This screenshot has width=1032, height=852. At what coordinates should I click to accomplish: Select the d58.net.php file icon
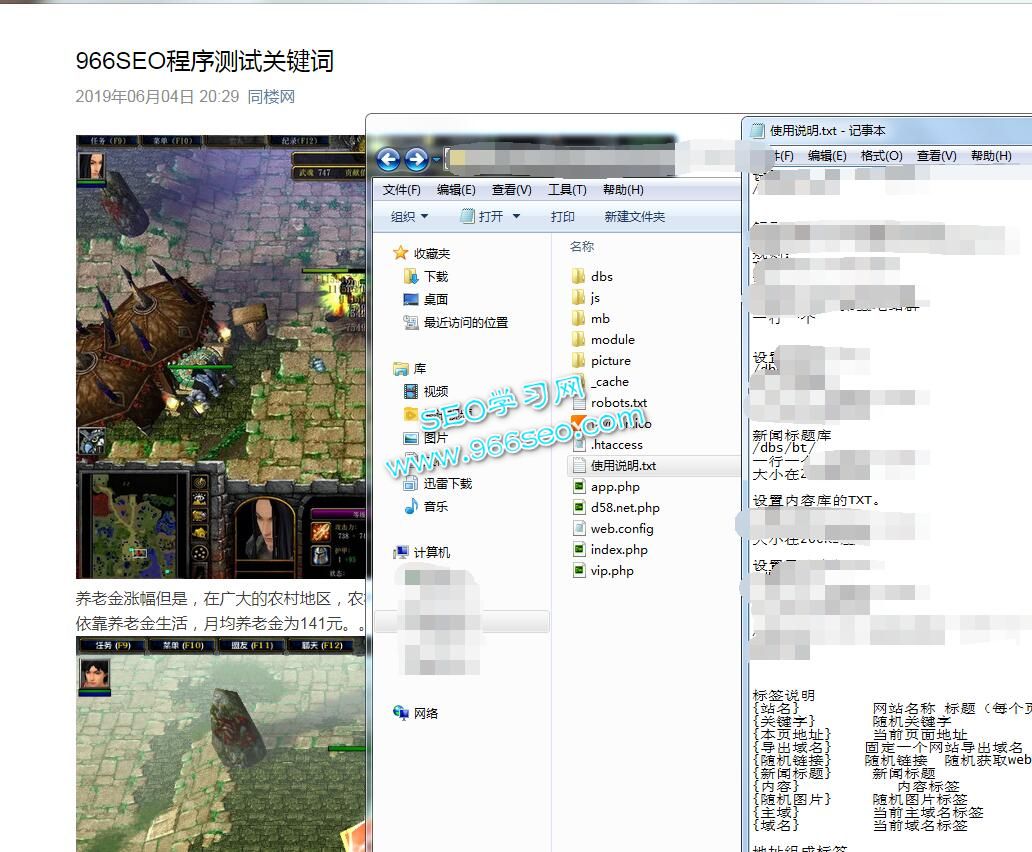(579, 508)
